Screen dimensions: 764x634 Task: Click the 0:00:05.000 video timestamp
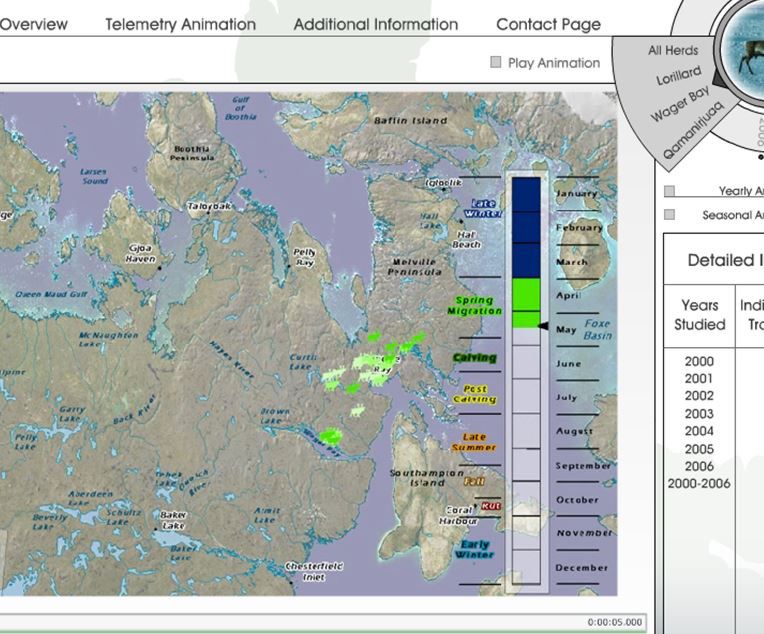[x=614, y=622]
